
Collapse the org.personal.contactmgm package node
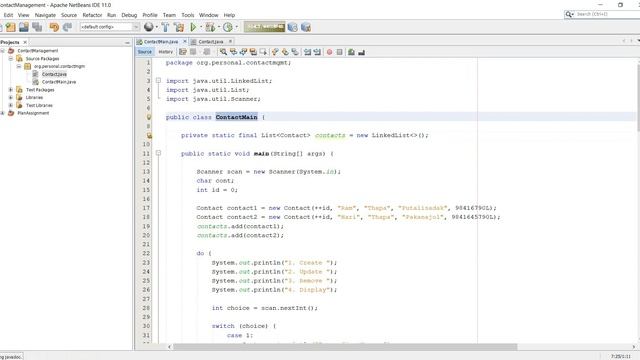point(19,66)
